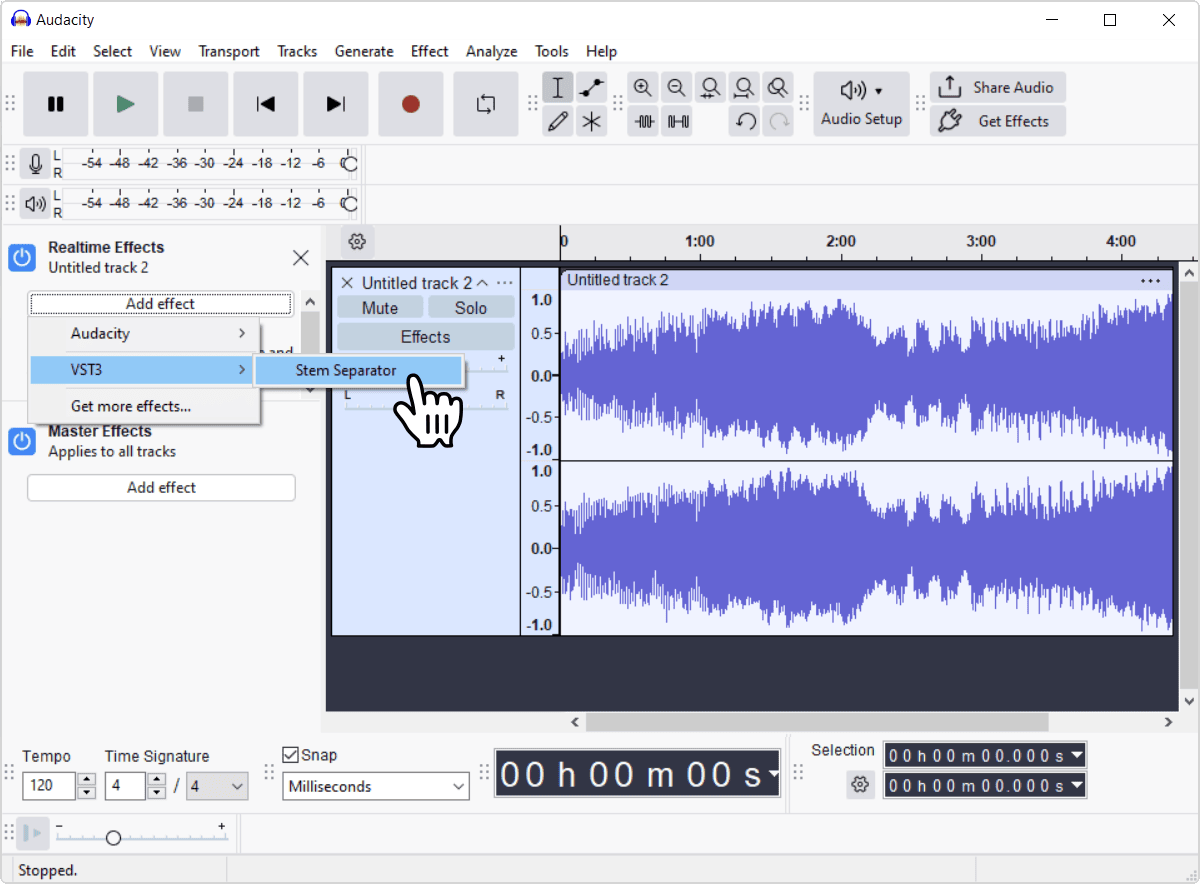Toggle the Realtime Effects power button
The height and width of the screenshot is (884, 1200).
[22, 257]
